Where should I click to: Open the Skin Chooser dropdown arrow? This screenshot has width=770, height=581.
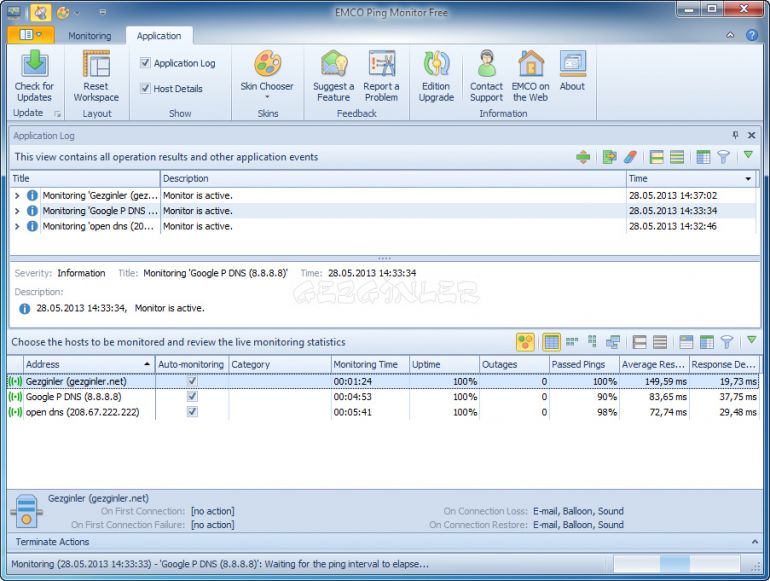click(x=267, y=97)
